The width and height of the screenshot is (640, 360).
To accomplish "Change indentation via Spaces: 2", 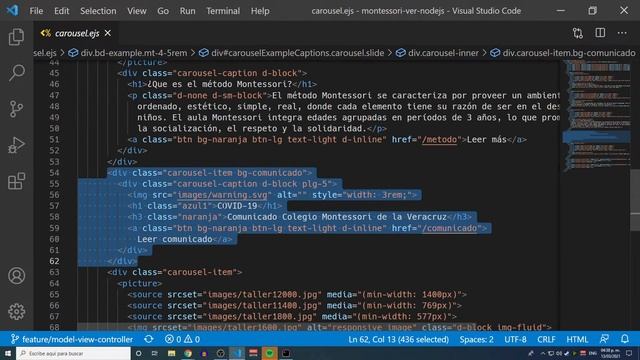I will pos(476,339).
